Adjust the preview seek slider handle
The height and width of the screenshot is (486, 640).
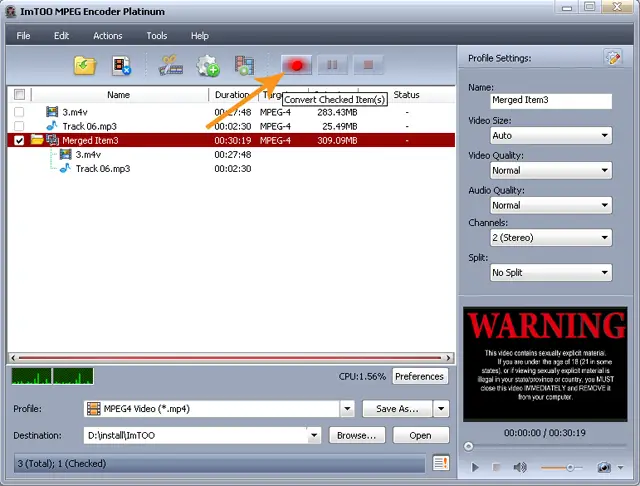469,446
